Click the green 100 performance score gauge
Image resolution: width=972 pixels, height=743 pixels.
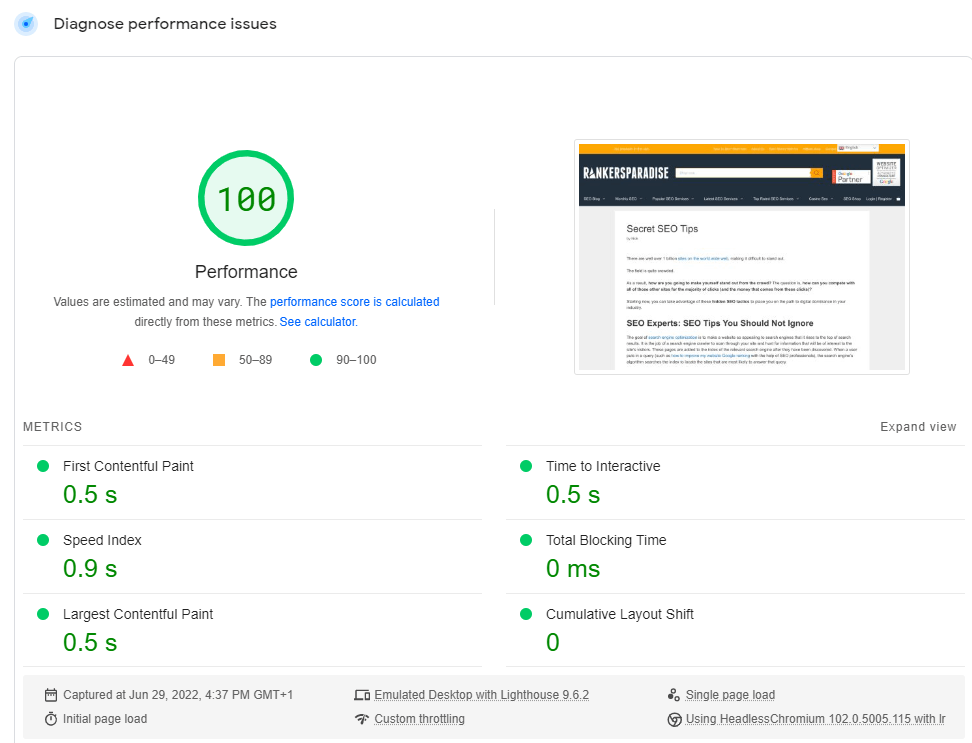[246, 199]
